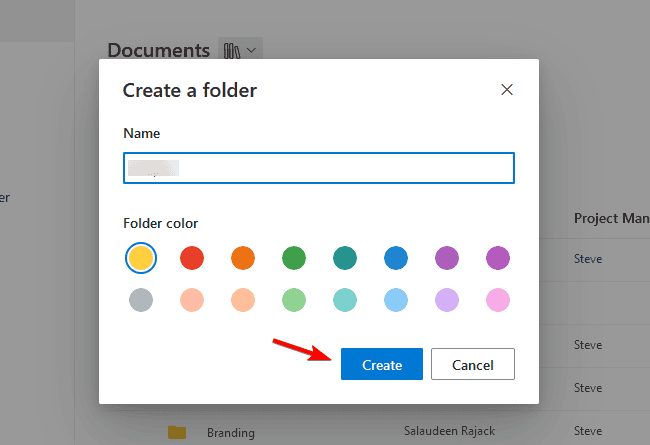Select the dark green folder color
Viewport: 650px width, 445px height.
pyautogui.click(x=294, y=259)
